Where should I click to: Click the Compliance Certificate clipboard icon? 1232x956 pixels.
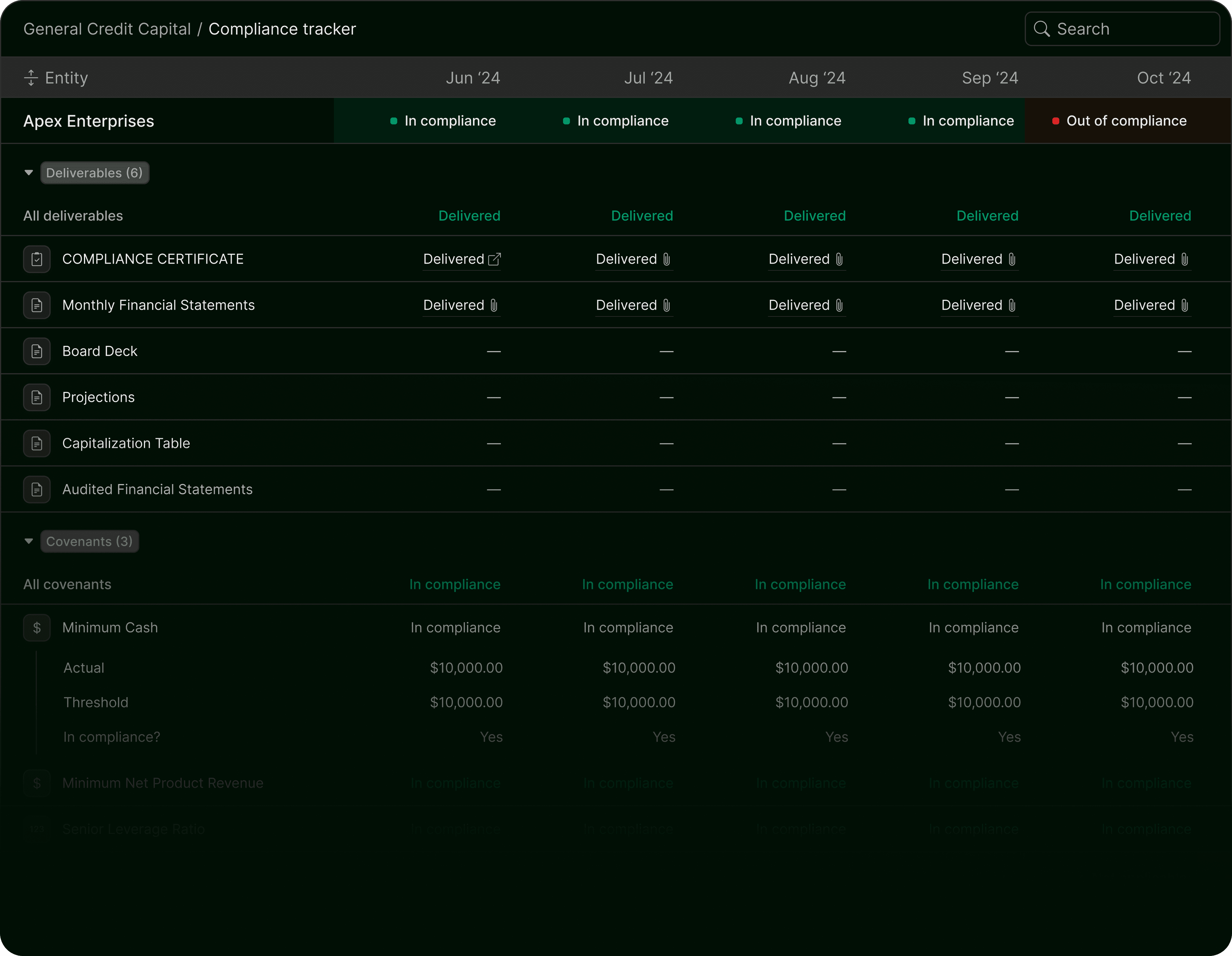point(37,259)
